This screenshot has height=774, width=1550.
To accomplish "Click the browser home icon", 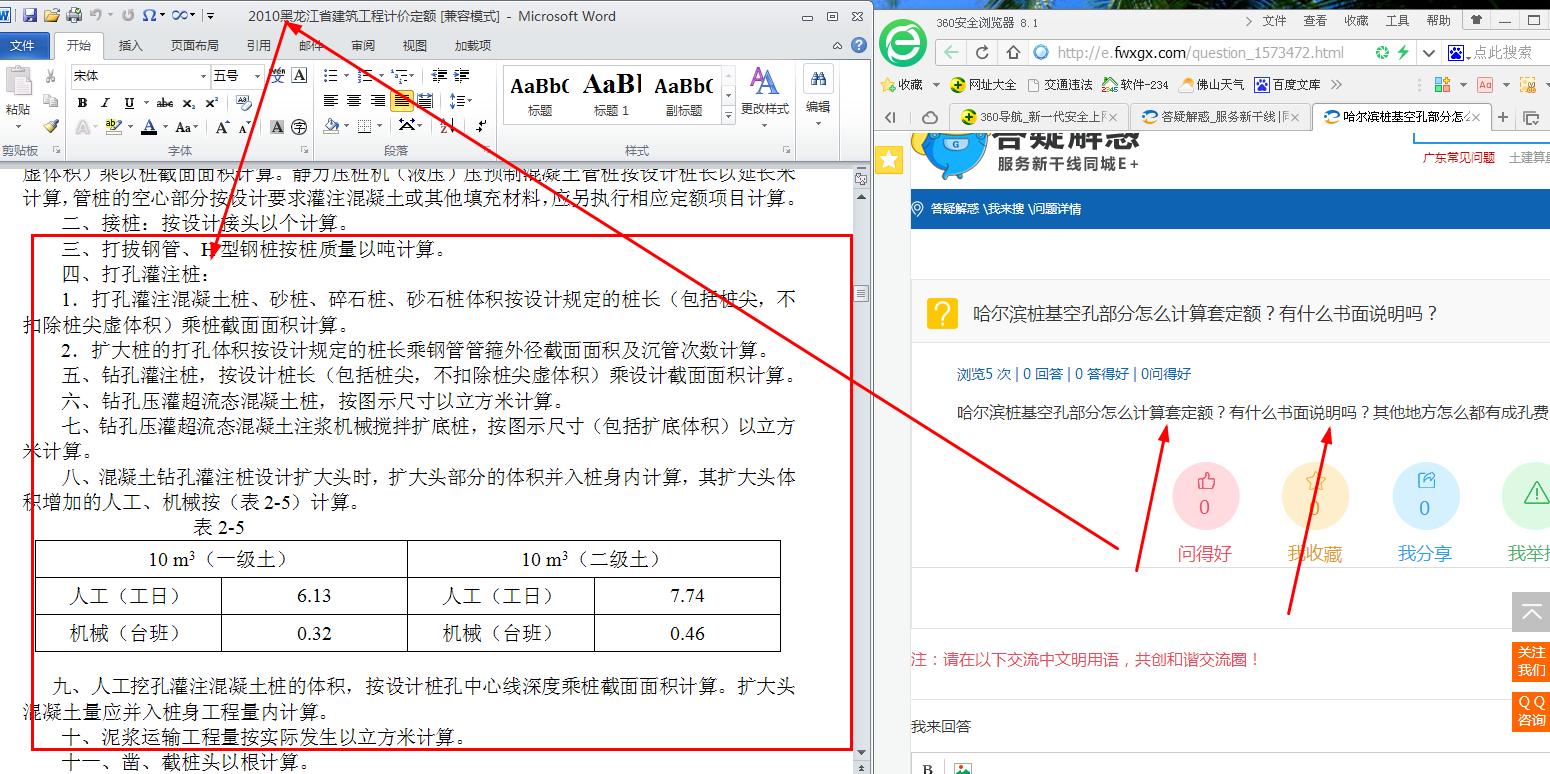I will [1013, 53].
